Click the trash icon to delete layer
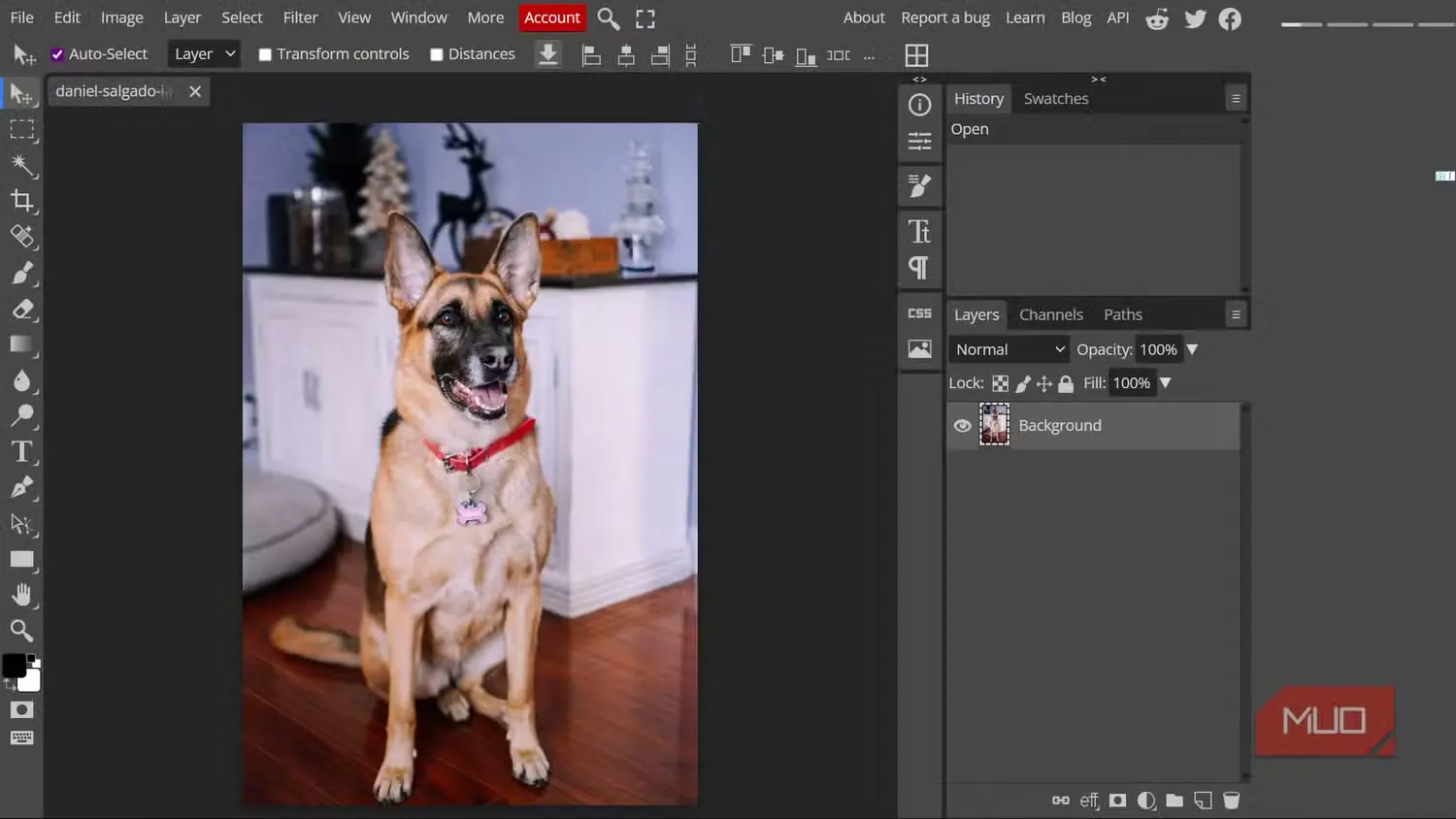The width and height of the screenshot is (1456, 819). click(x=1232, y=801)
